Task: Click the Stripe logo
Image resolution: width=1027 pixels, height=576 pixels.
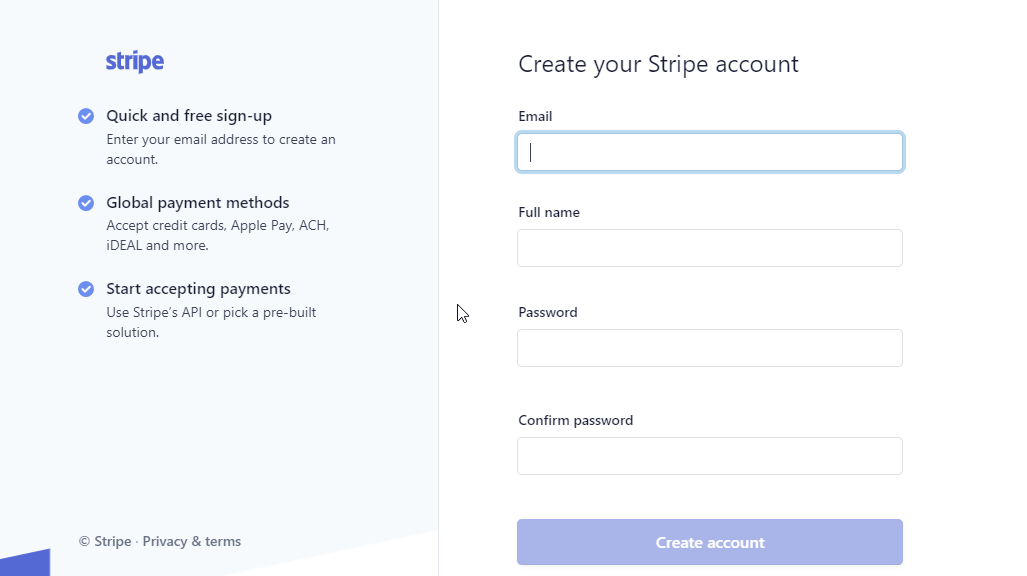Action: point(134,61)
